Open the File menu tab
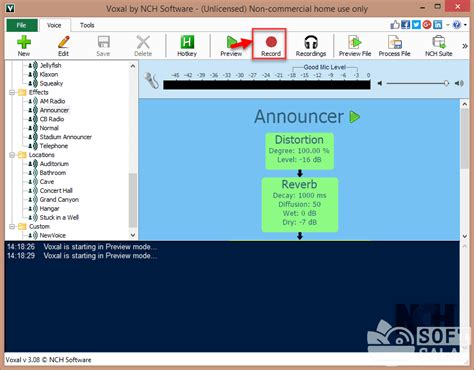This screenshot has height=370, width=474. (x=21, y=25)
